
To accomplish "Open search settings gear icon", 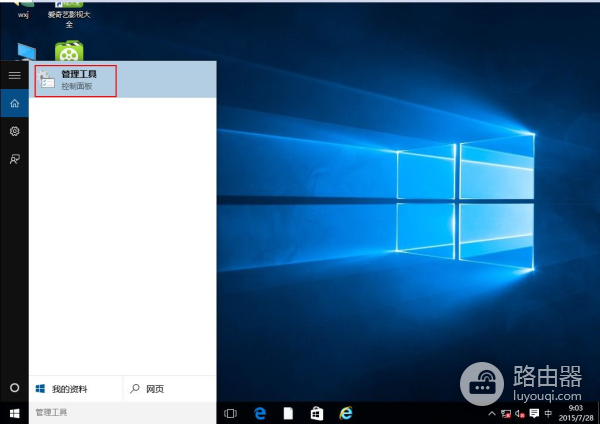I will click(14, 131).
